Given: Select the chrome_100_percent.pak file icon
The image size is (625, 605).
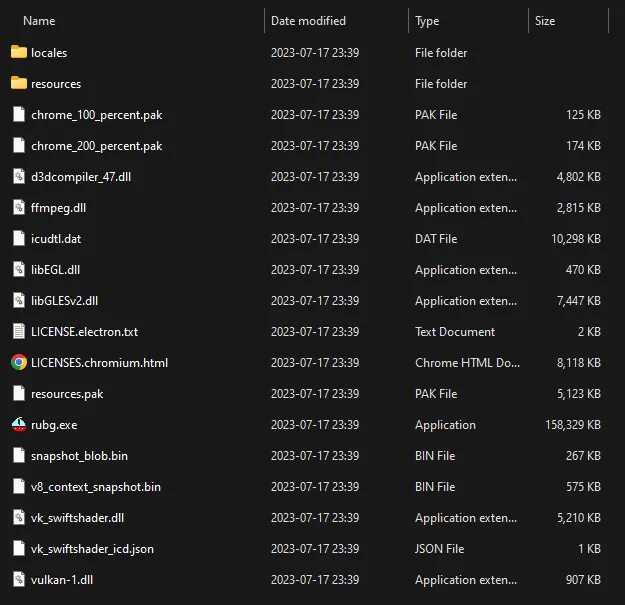Looking at the screenshot, I should pyautogui.click(x=19, y=114).
